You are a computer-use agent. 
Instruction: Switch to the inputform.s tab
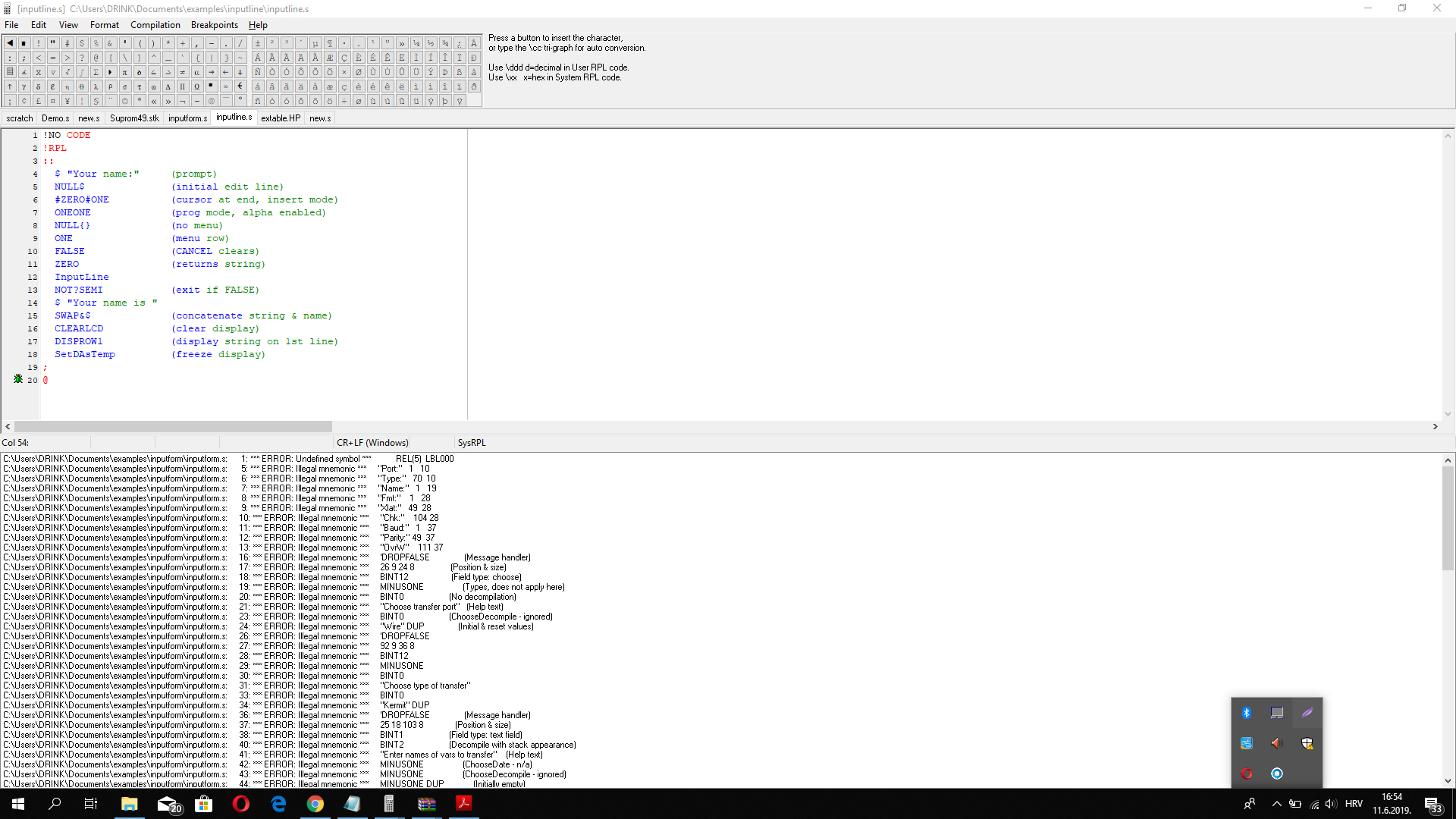pos(187,118)
